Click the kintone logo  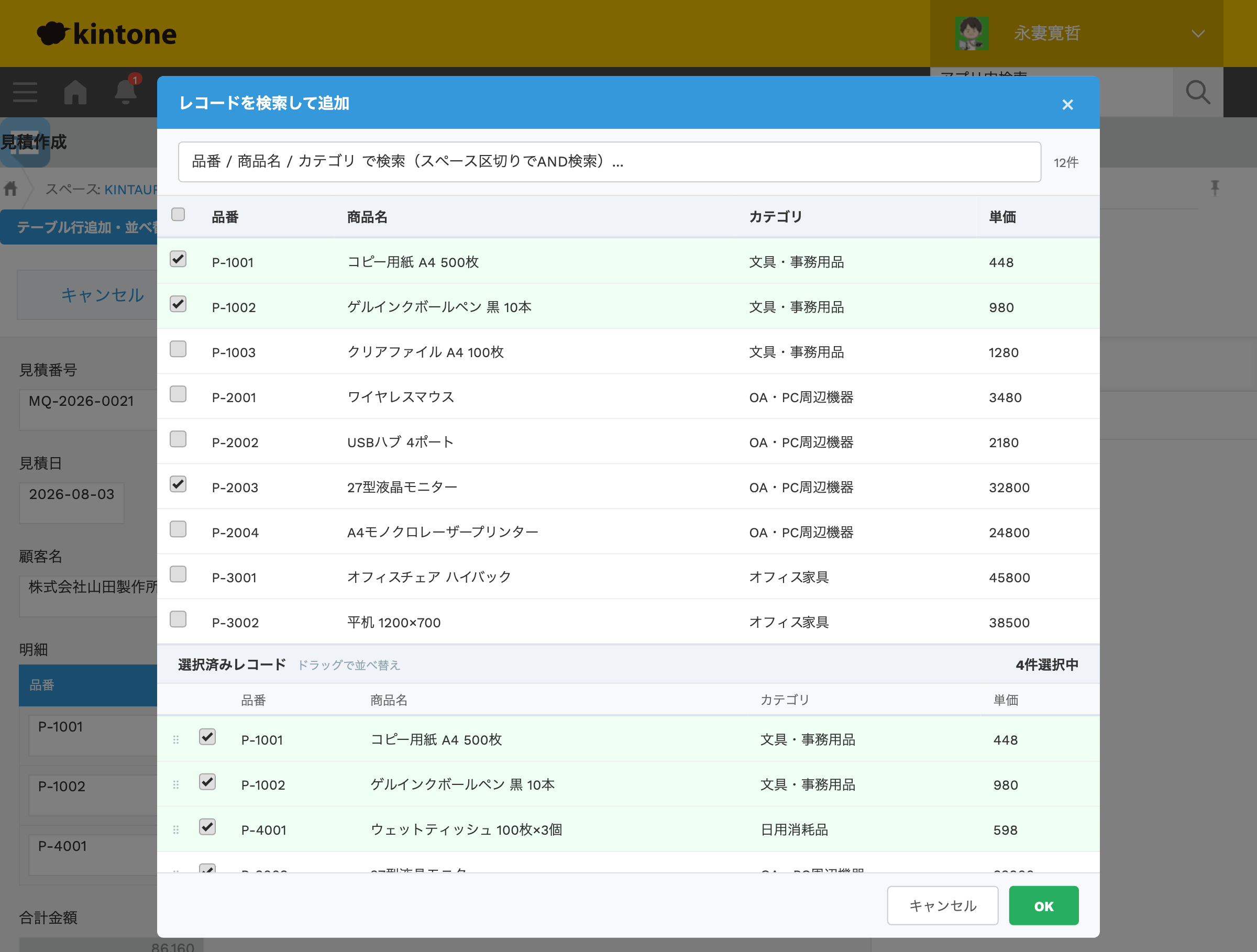point(107,34)
